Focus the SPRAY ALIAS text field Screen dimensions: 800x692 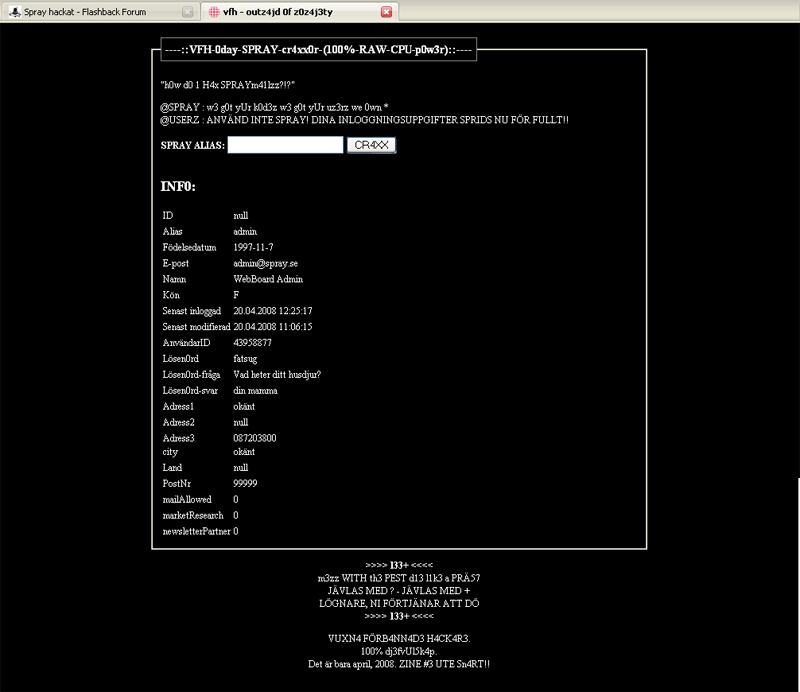point(285,145)
